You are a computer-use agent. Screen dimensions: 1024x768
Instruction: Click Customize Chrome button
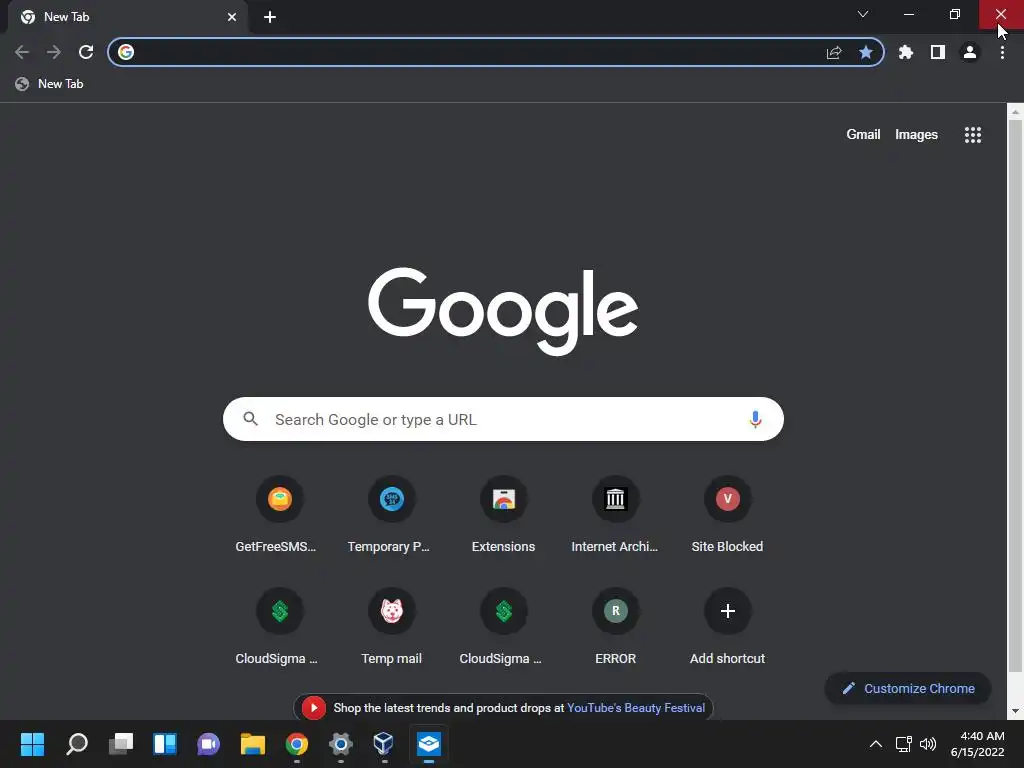point(908,688)
